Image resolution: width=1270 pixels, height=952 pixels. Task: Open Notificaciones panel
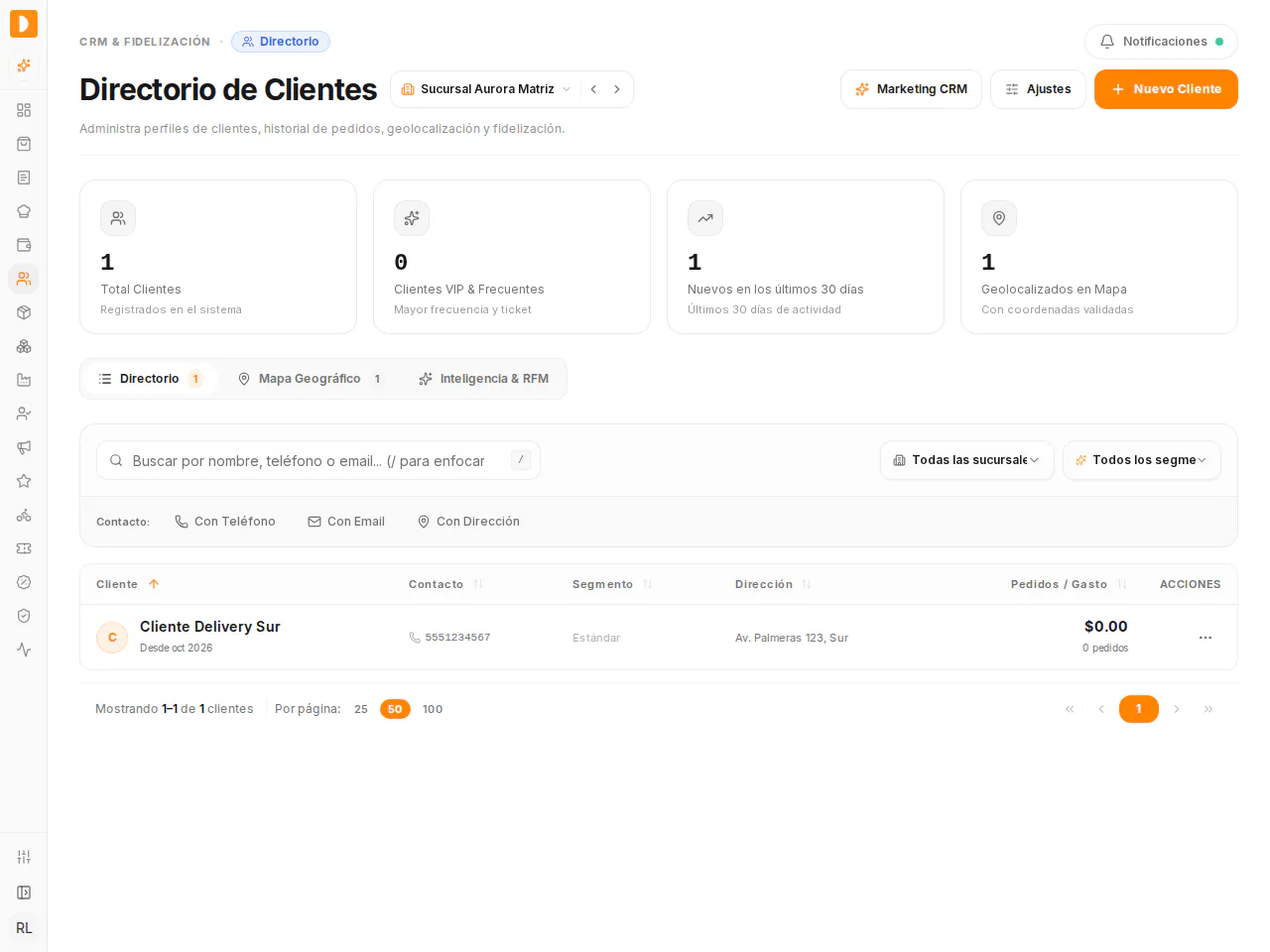pyautogui.click(x=1161, y=42)
